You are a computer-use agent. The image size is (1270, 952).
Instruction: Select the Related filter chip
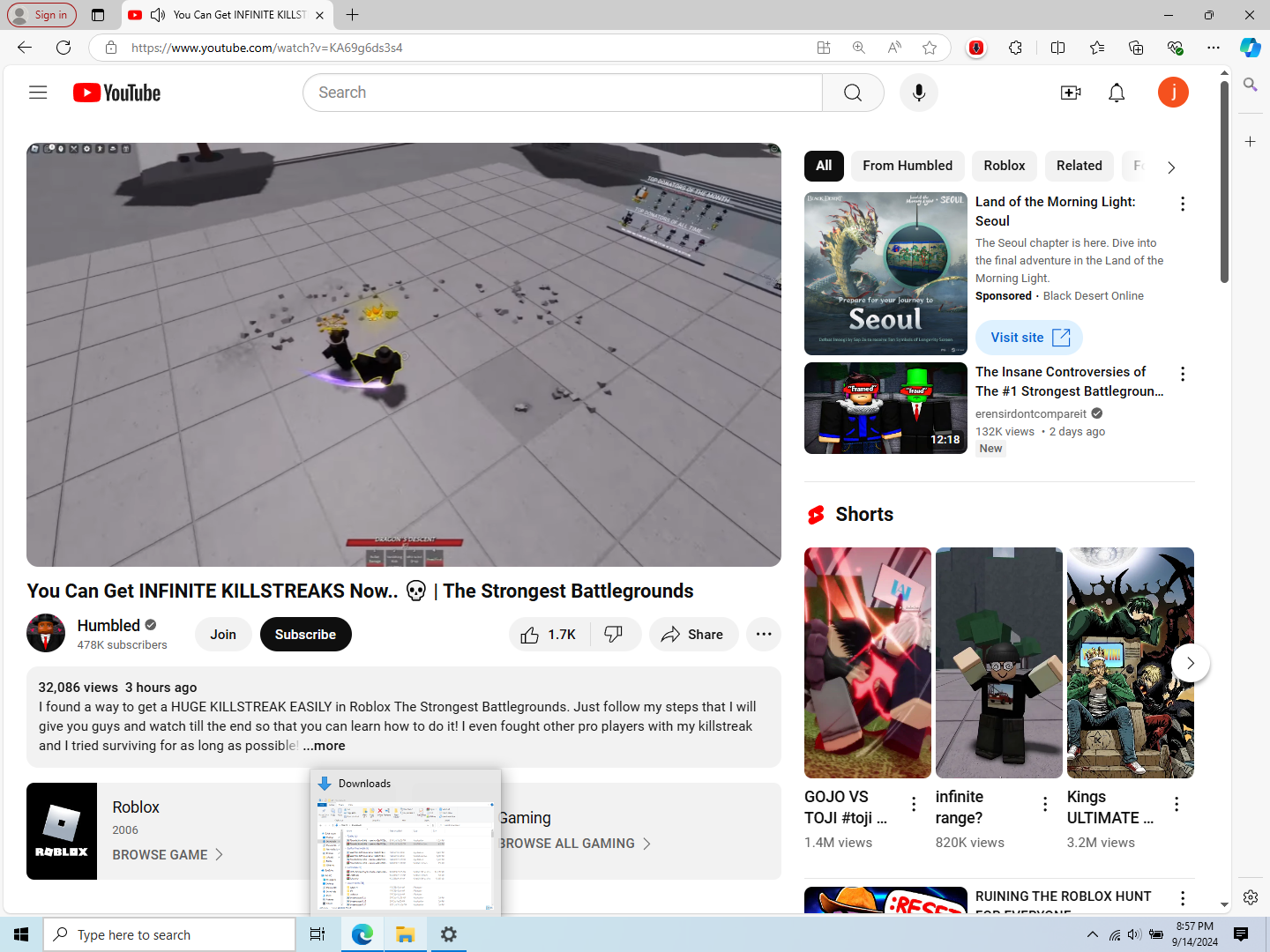[x=1079, y=166]
